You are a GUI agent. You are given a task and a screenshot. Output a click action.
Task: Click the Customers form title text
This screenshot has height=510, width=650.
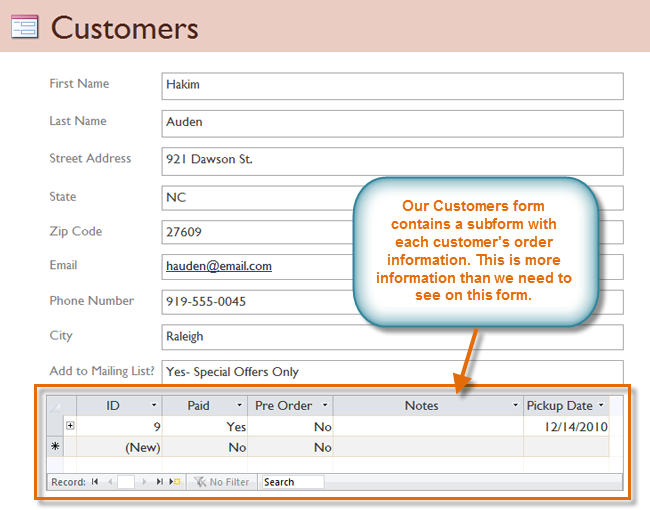click(125, 28)
